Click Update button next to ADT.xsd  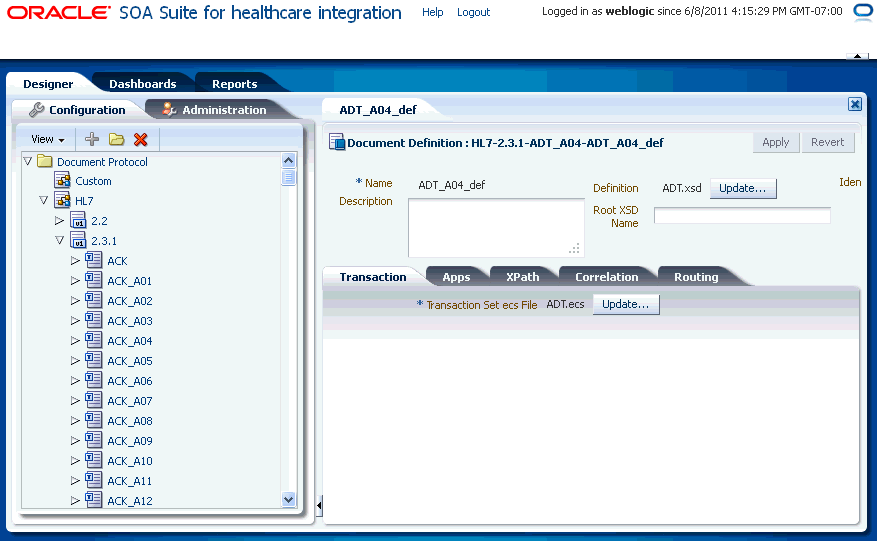[x=743, y=189]
